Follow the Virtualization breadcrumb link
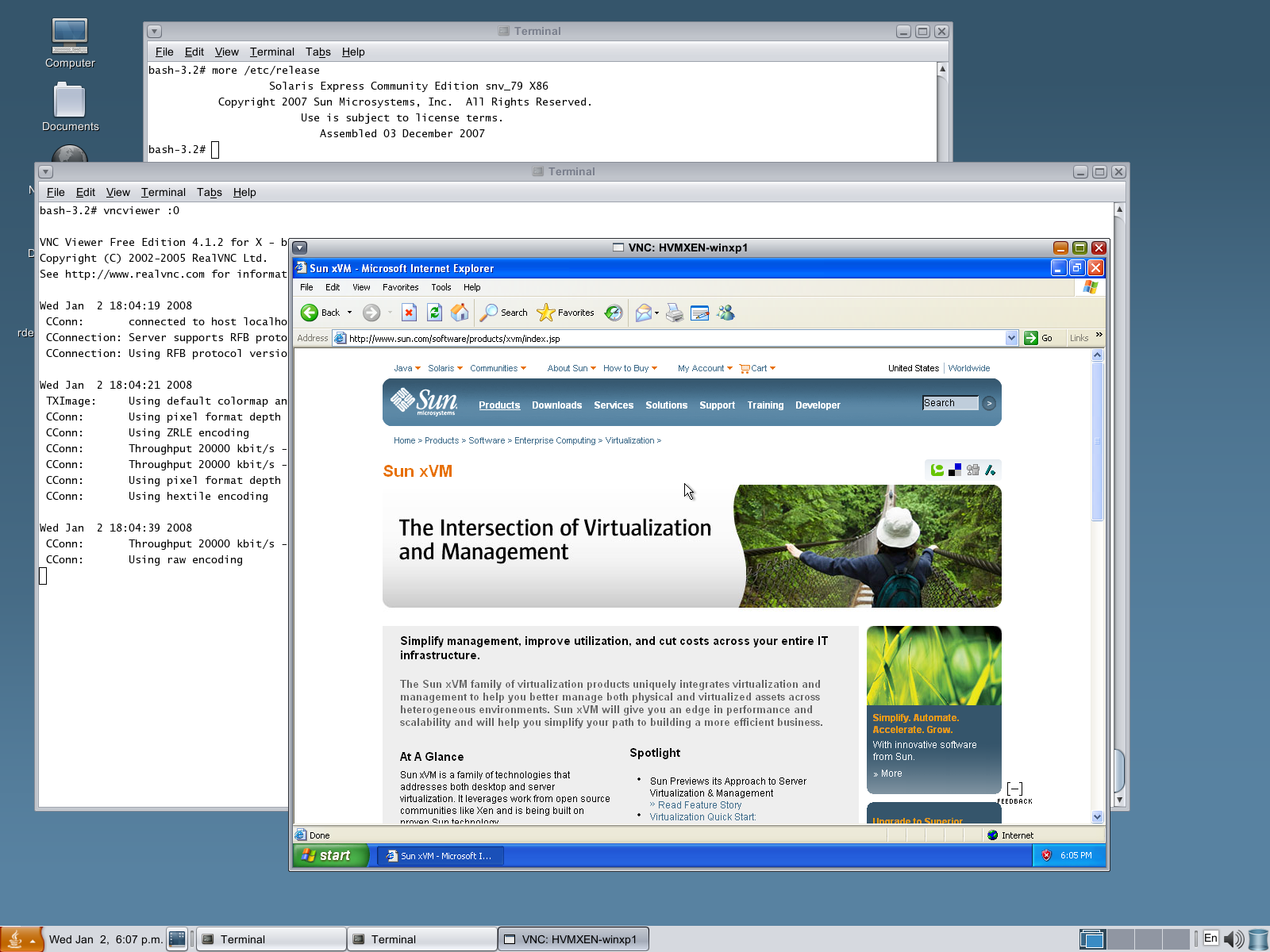 click(x=629, y=440)
